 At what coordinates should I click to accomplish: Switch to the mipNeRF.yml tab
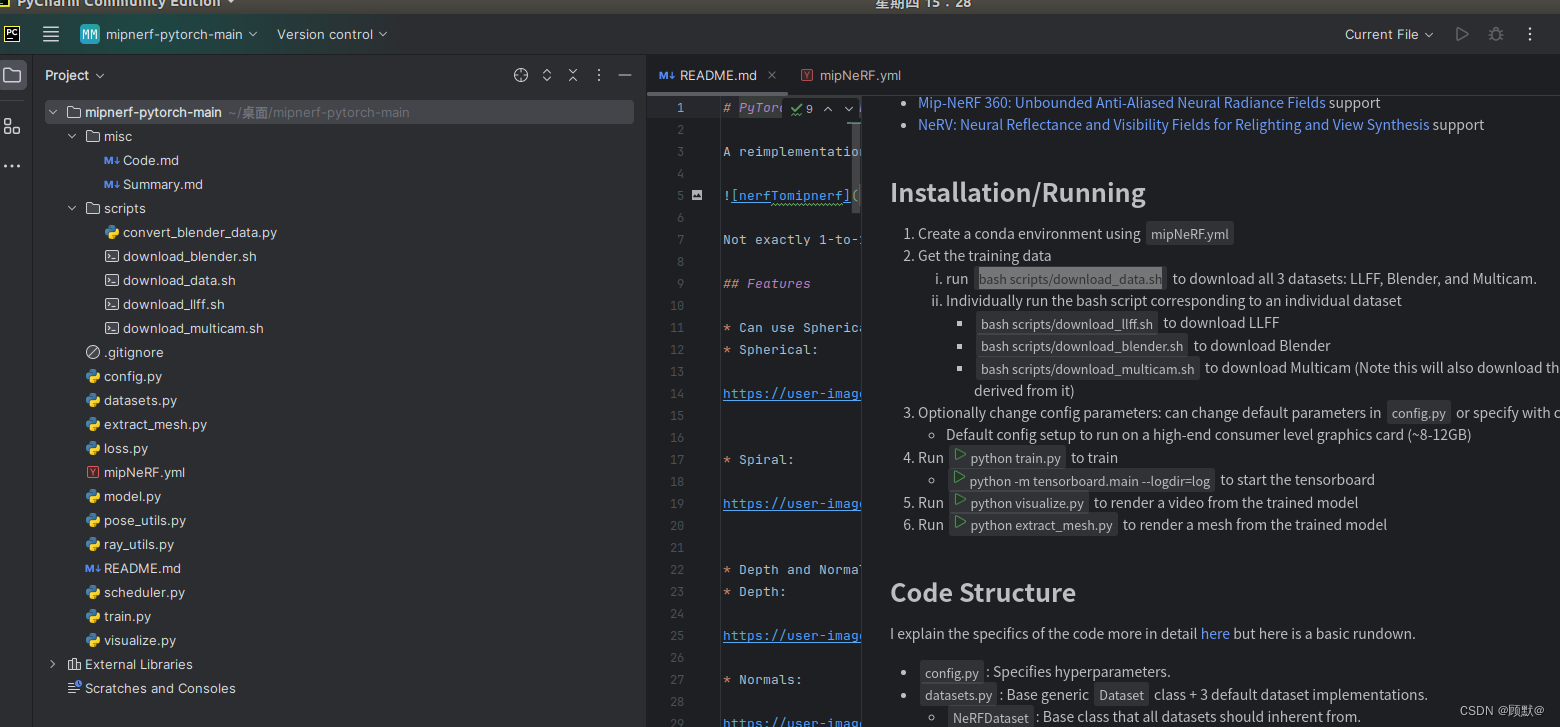click(858, 75)
